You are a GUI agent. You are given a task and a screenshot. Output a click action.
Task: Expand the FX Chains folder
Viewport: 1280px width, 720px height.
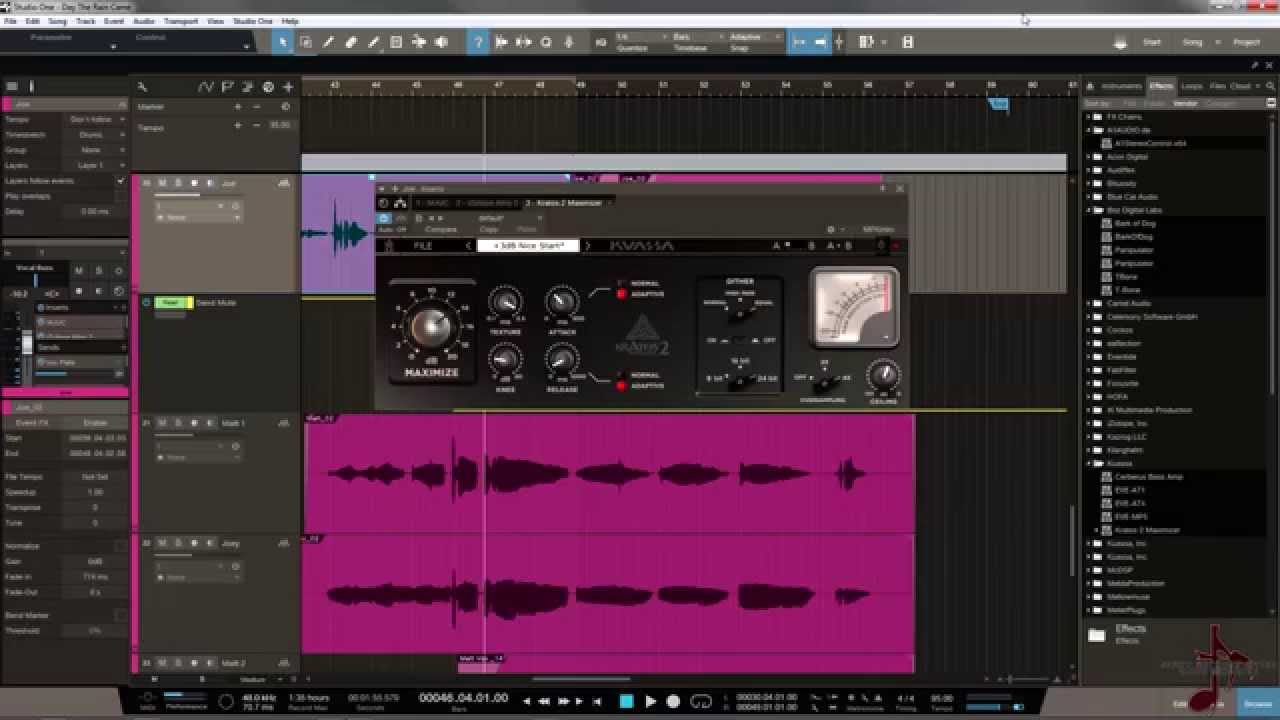pyautogui.click(x=1090, y=117)
